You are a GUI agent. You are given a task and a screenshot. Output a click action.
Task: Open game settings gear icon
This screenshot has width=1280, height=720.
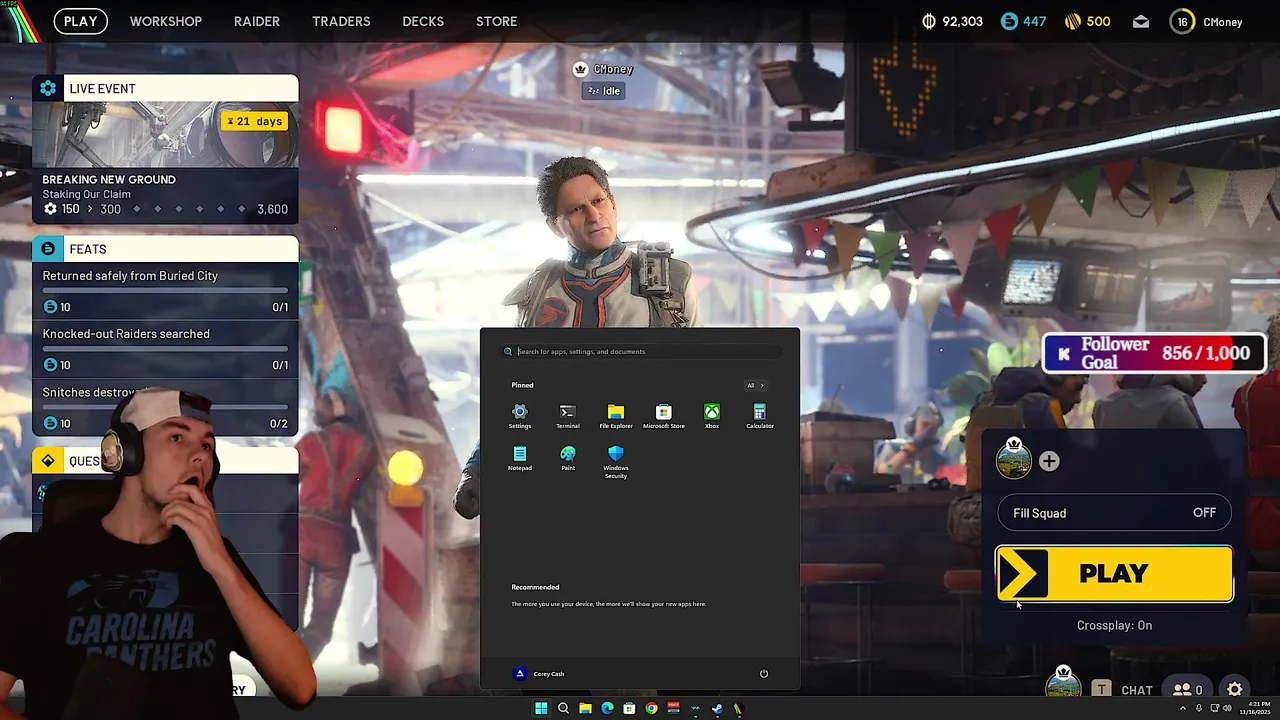(1235, 689)
